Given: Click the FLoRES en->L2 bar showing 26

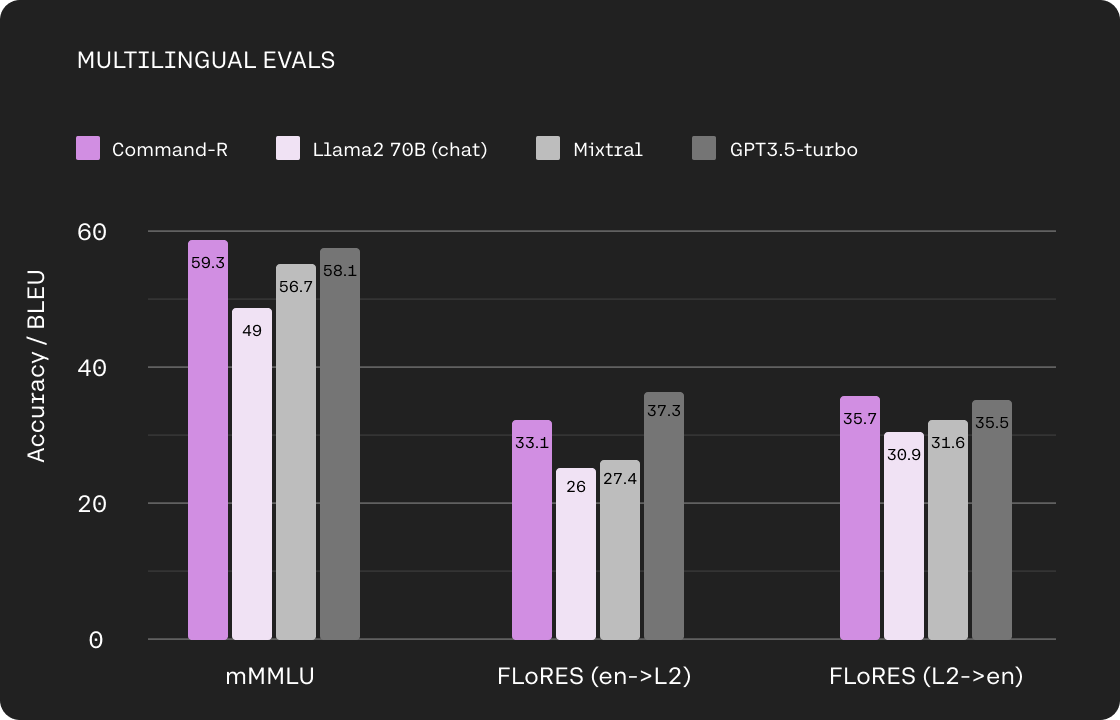Looking at the screenshot, I should (576, 554).
